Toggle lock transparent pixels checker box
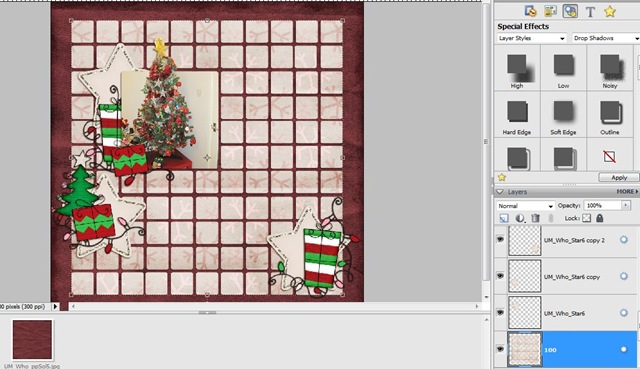Image resolution: width=640 pixels, height=369 pixels. [587, 218]
